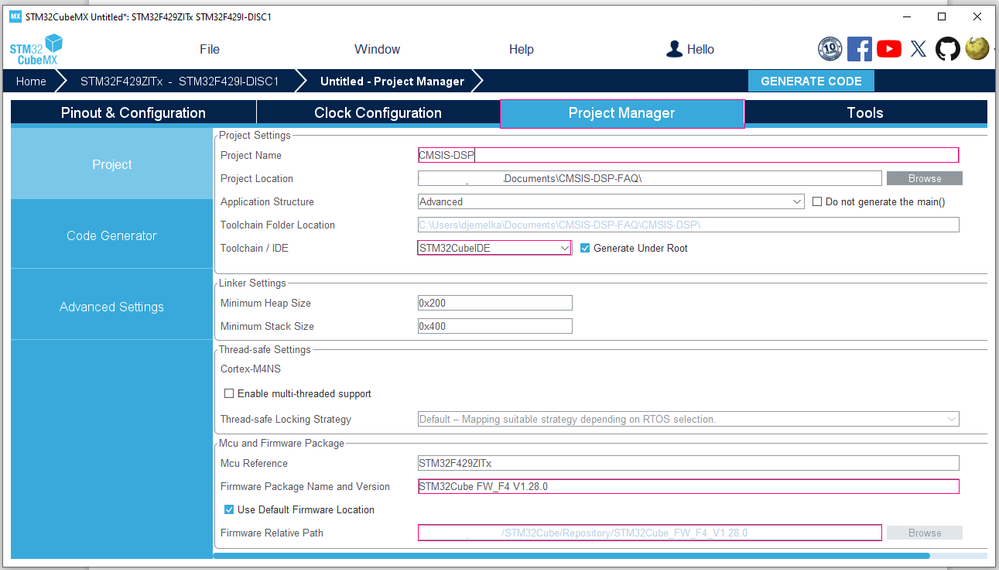Switch to the Tools tab
The image size is (999, 570).
point(865,113)
